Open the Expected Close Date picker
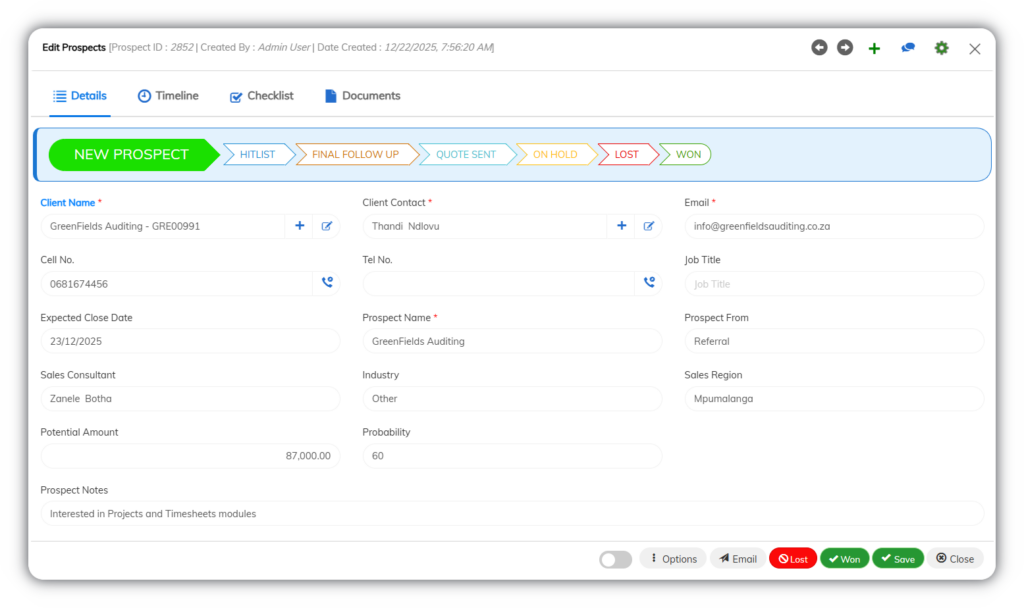Image resolution: width=1024 pixels, height=608 pixels. point(190,341)
